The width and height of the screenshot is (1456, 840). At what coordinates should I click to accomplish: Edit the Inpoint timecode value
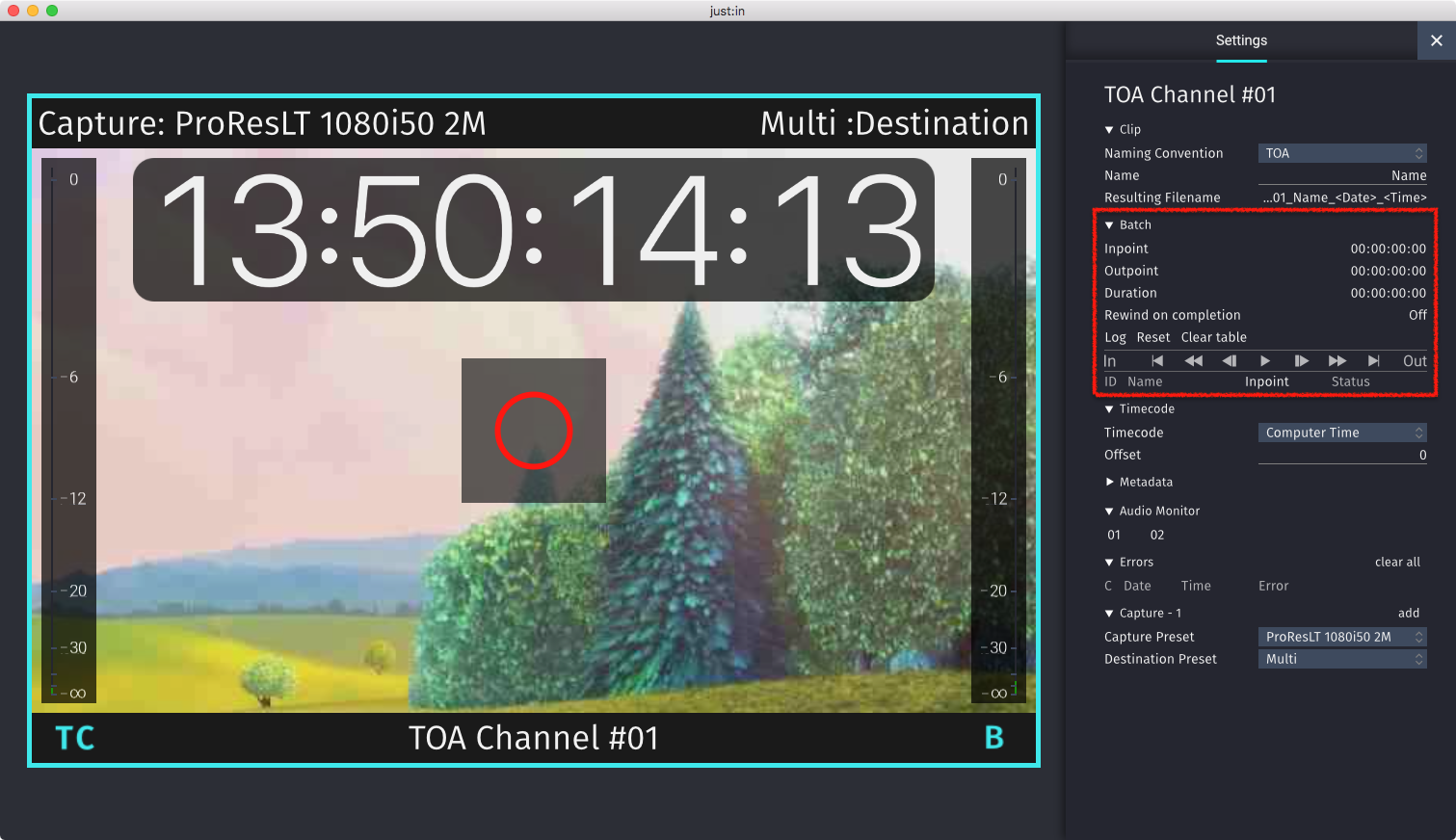click(1389, 249)
